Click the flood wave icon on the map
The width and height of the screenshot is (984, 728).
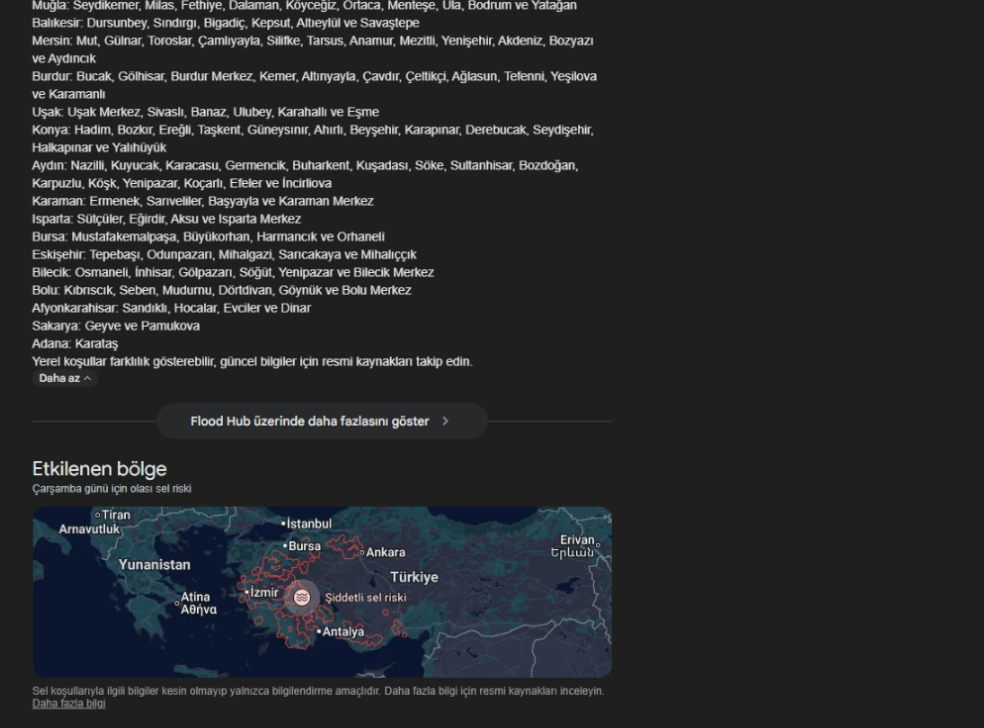coord(301,598)
